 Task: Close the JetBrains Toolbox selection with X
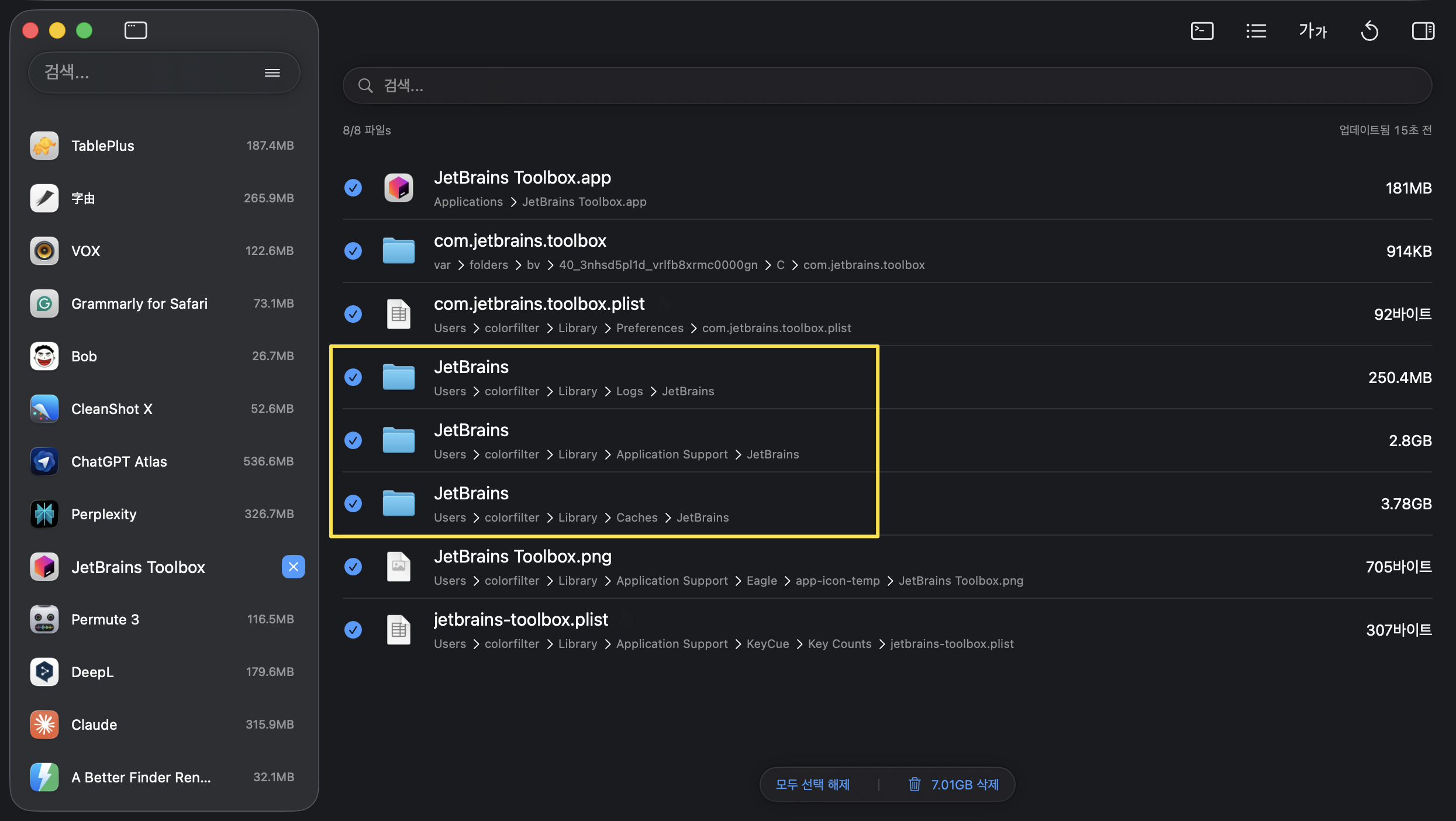click(294, 567)
